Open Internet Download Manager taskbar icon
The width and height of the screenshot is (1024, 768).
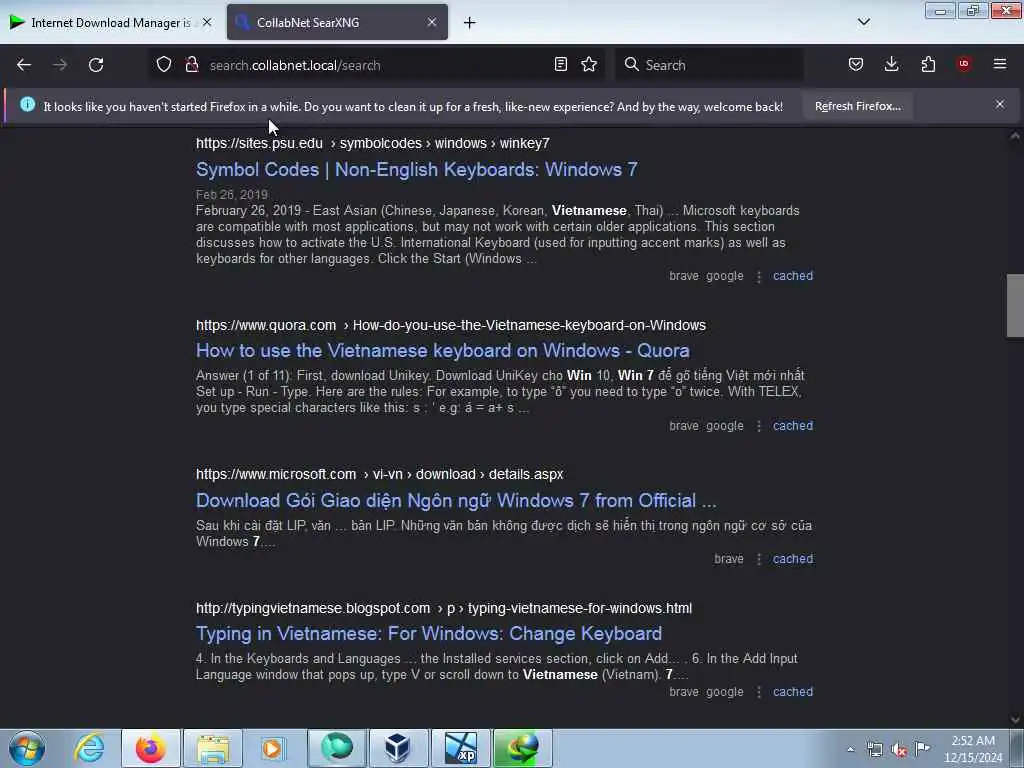522,748
